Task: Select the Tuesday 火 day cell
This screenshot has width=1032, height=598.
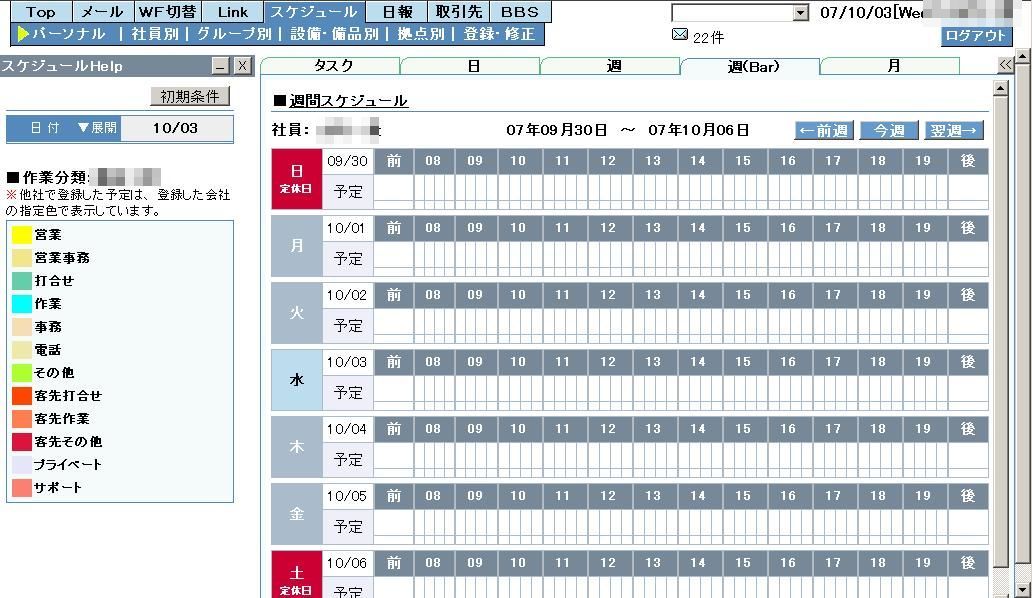Action: [297, 313]
